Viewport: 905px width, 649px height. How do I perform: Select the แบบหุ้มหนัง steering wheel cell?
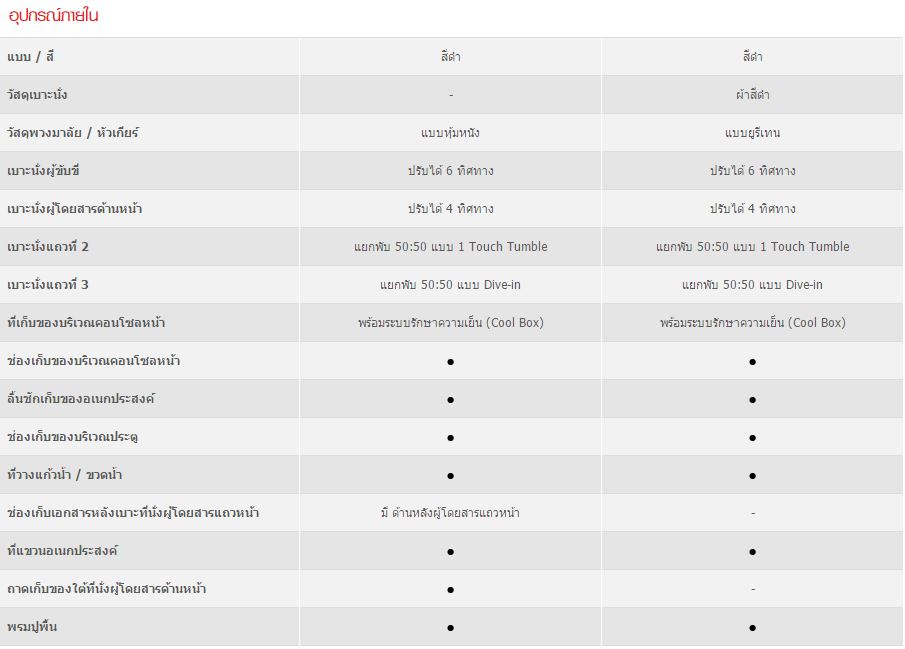[450, 133]
